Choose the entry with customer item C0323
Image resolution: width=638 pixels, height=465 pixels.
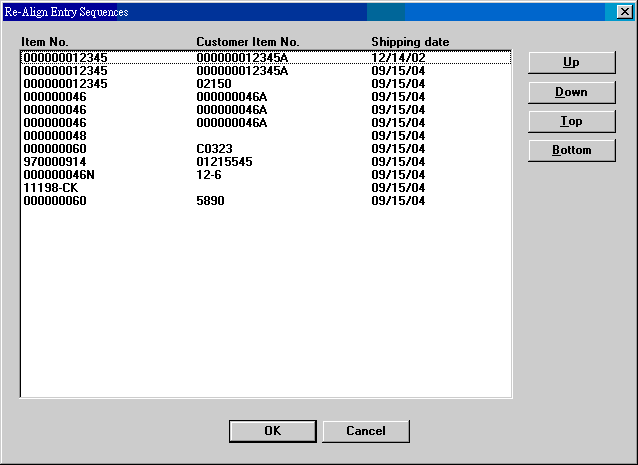[214, 149]
